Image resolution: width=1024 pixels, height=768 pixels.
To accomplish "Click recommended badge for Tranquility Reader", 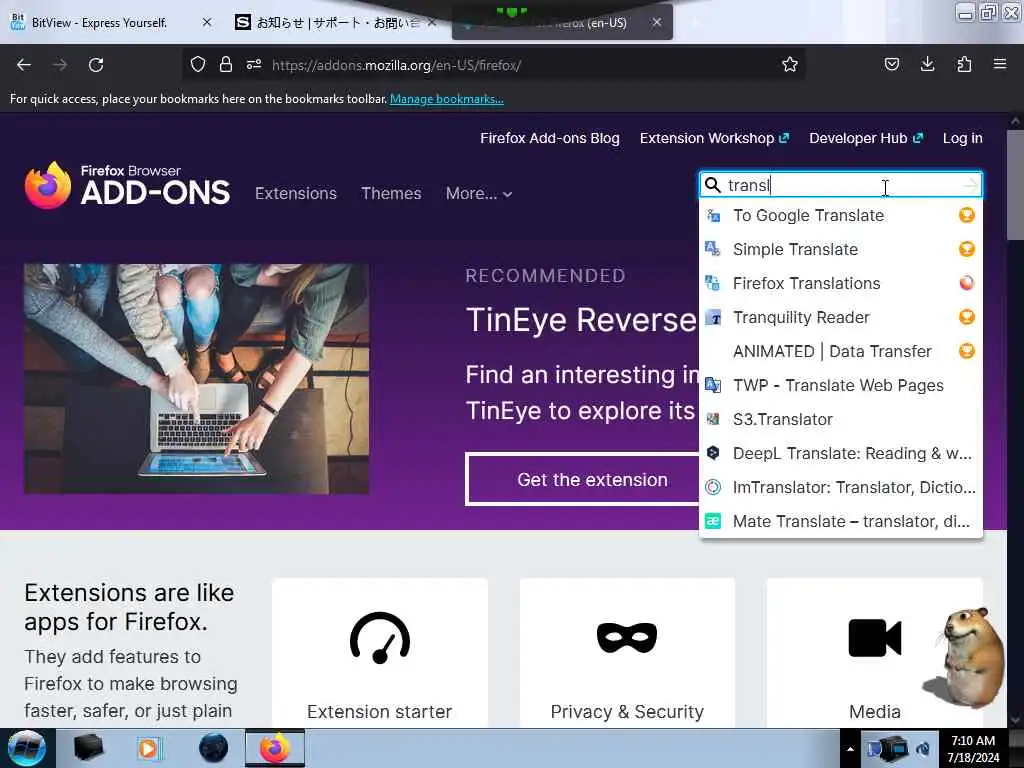I will (967, 317).
